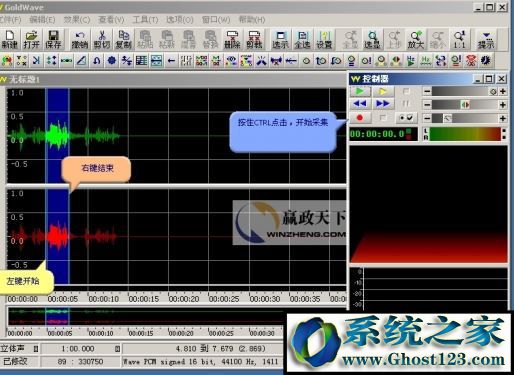Zoom in using the 放大 magnifier icon
The image size is (514, 375).
416,40
